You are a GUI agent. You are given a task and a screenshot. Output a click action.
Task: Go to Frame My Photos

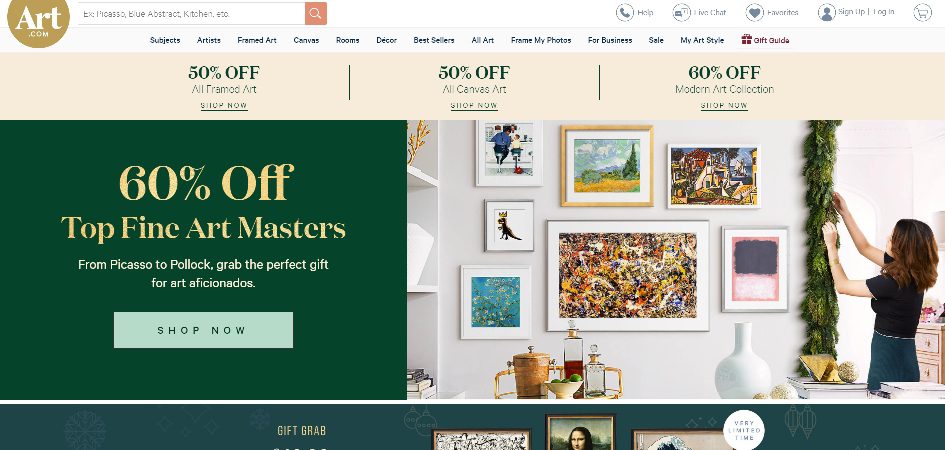click(541, 40)
